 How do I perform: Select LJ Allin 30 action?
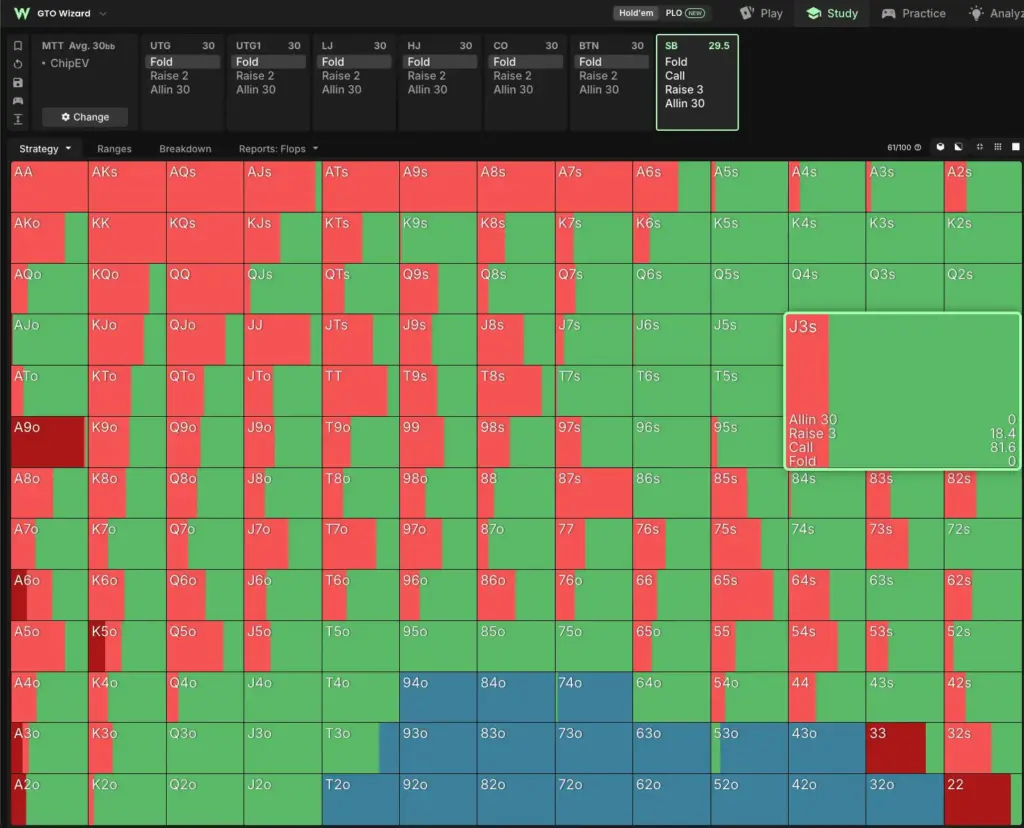(342, 89)
